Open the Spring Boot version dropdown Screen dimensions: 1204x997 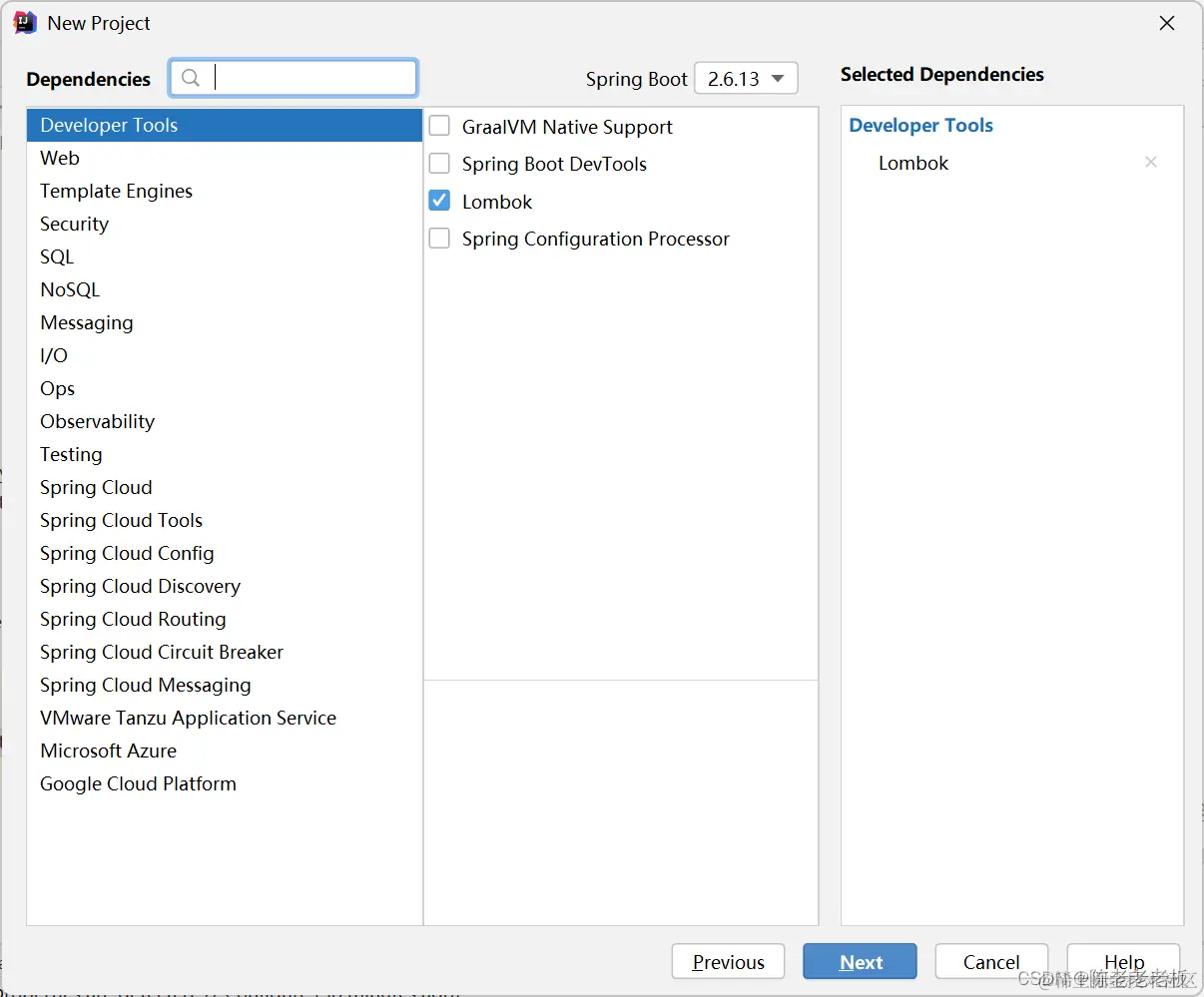click(746, 78)
